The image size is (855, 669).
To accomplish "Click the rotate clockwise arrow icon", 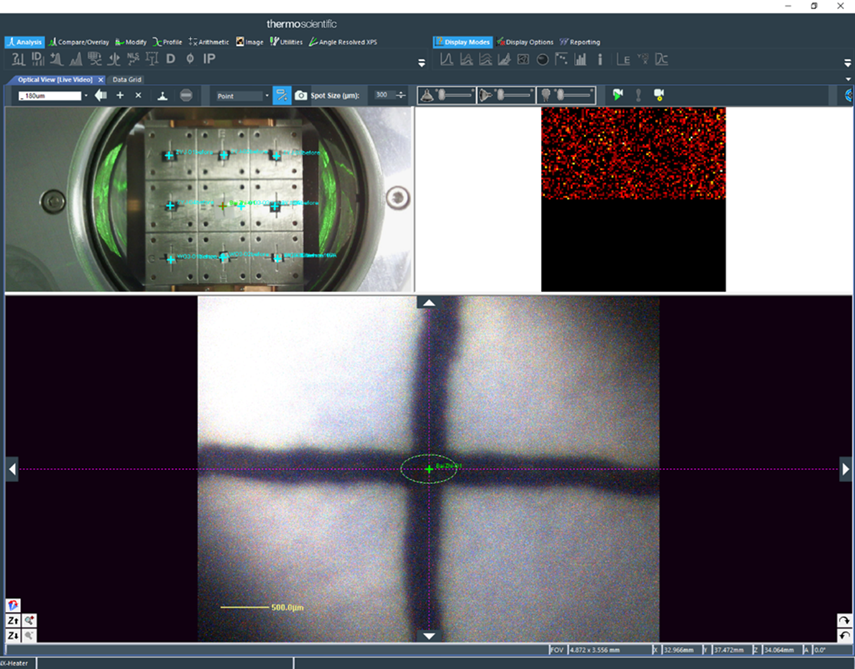I will tap(845, 621).
